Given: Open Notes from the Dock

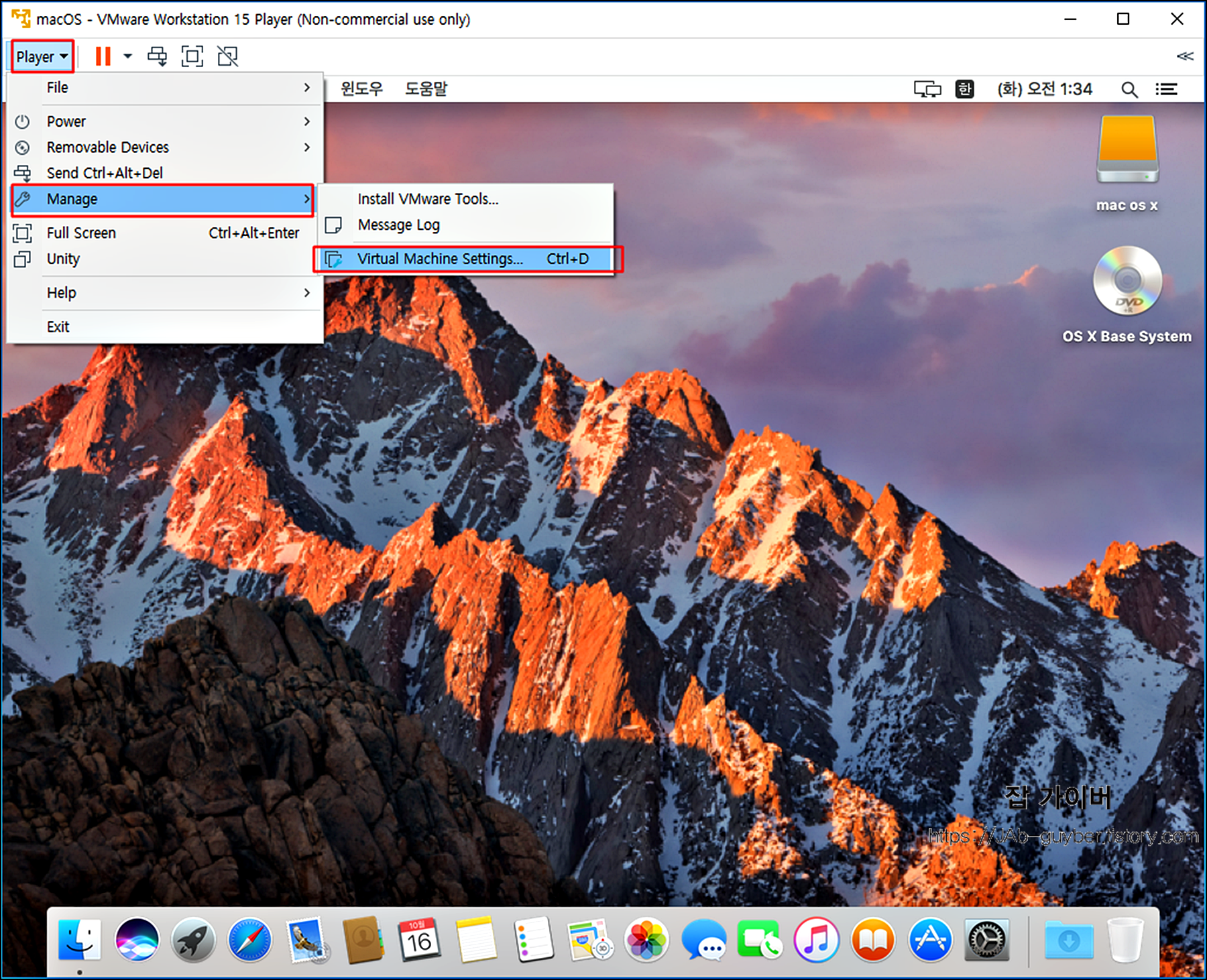Looking at the screenshot, I should (x=477, y=939).
